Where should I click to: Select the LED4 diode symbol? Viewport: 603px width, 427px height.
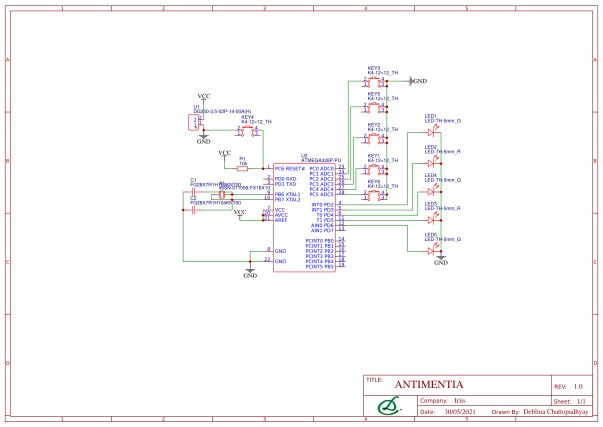[432, 192]
